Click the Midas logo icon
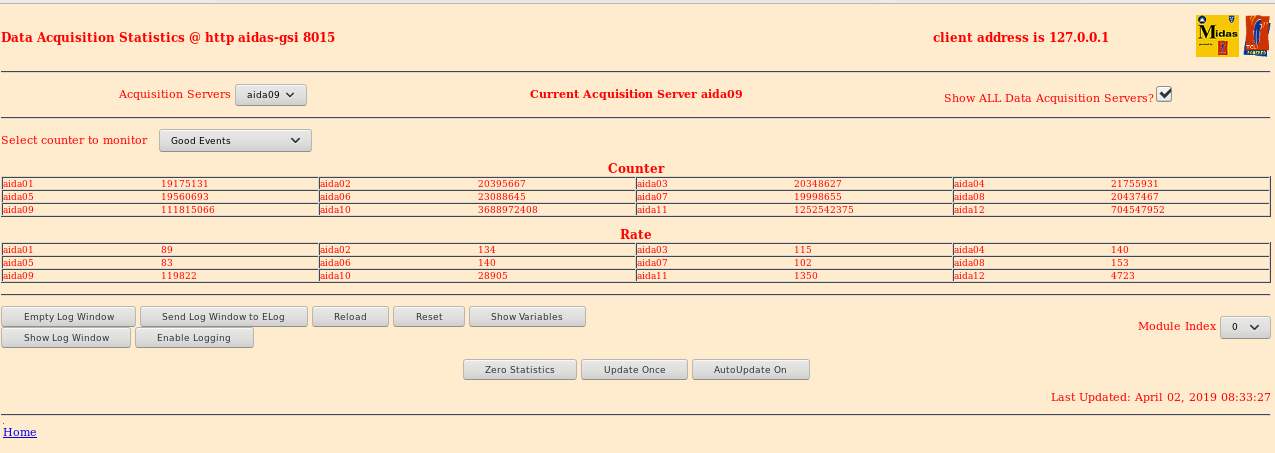The image size is (1275, 453). (x=1217, y=36)
